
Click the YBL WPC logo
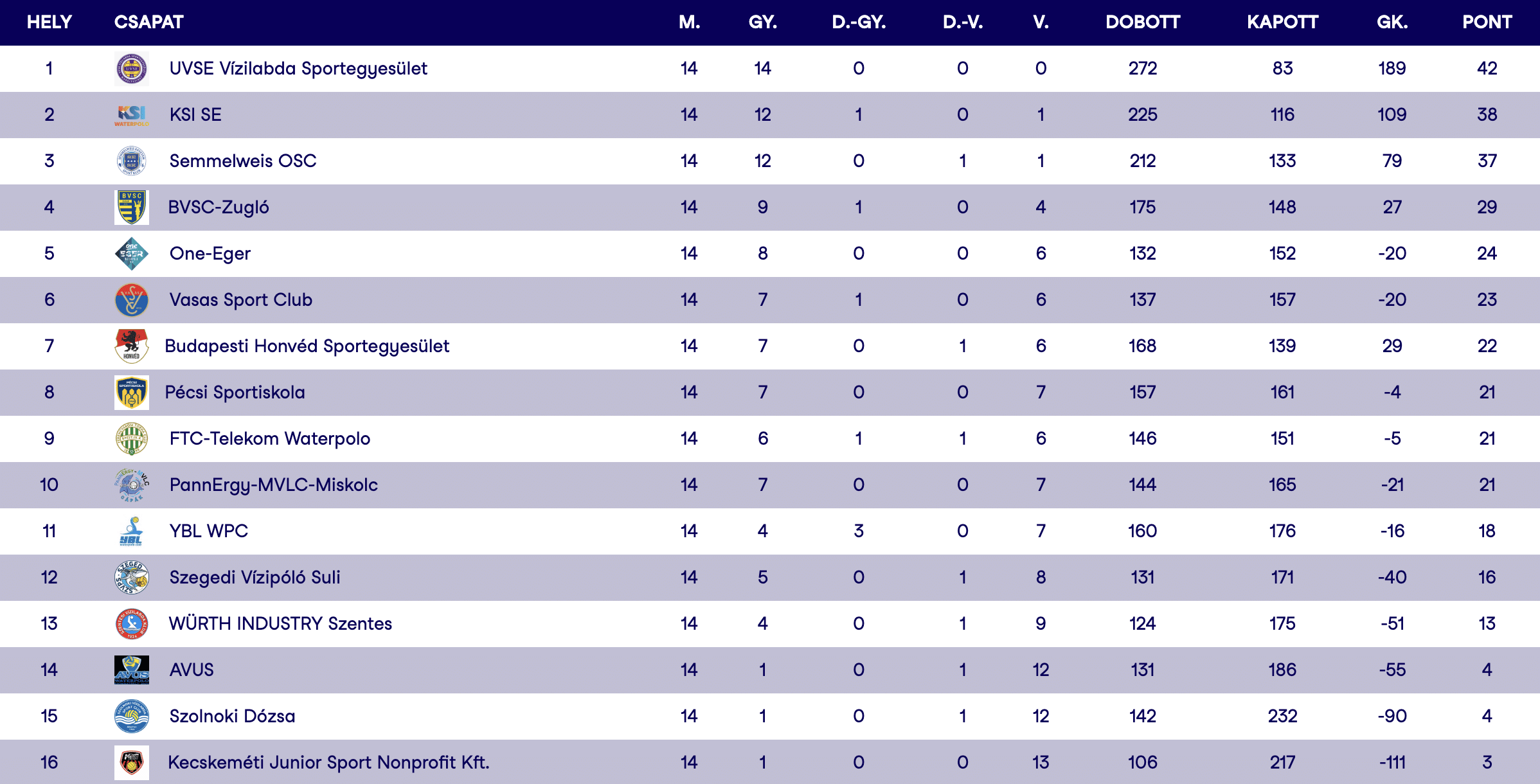click(131, 531)
